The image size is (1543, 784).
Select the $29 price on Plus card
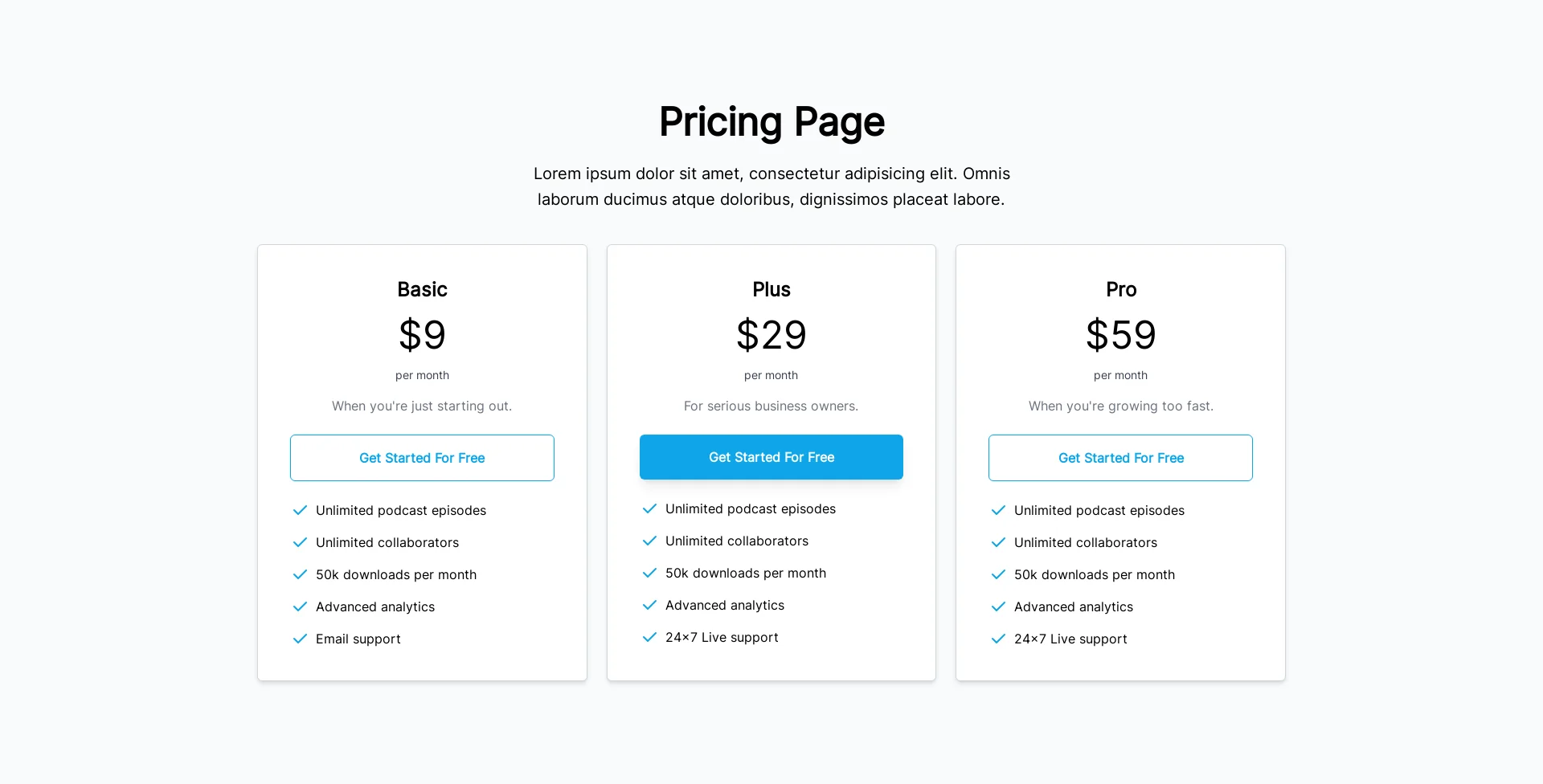point(771,335)
